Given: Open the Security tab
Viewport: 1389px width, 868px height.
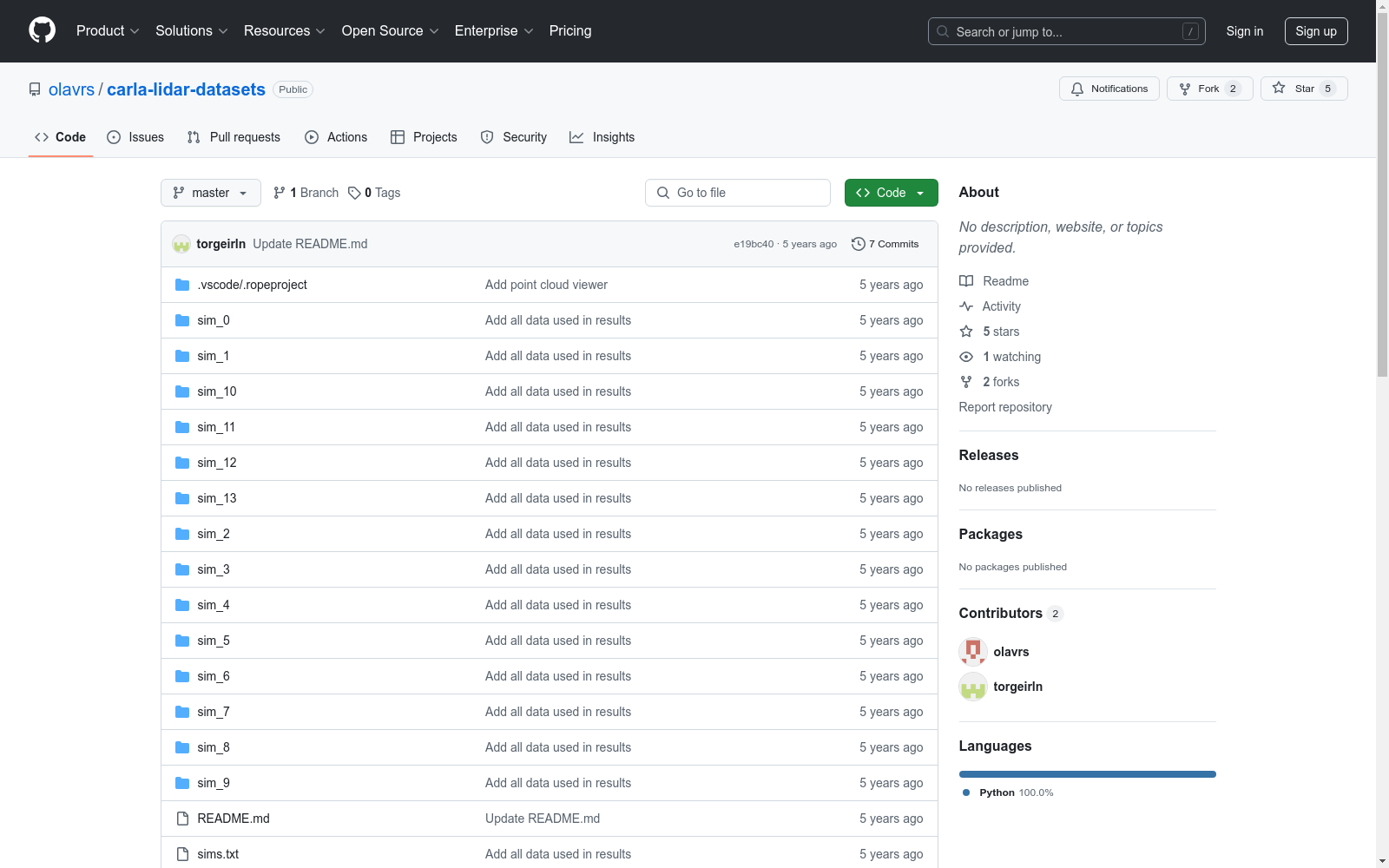Looking at the screenshot, I should click(x=514, y=137).
